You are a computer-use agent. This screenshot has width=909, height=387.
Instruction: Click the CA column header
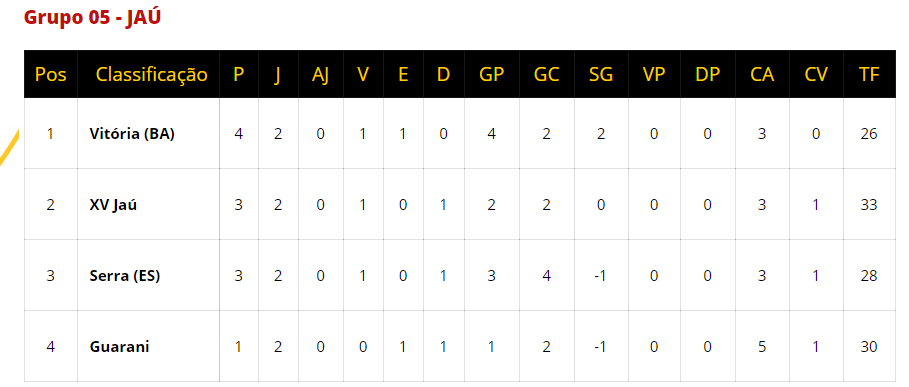[762, 74]
